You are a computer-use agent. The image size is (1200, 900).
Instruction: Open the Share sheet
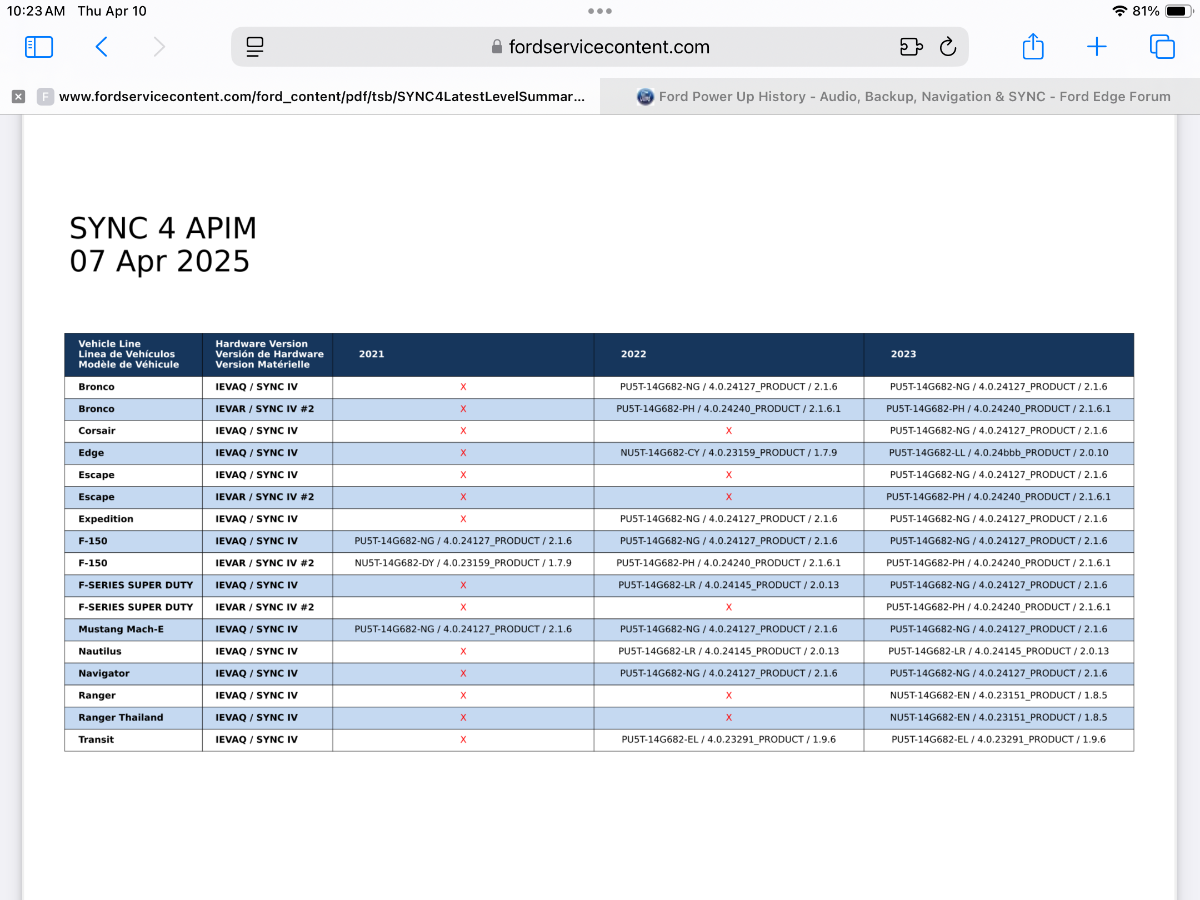coord(1033,46)
